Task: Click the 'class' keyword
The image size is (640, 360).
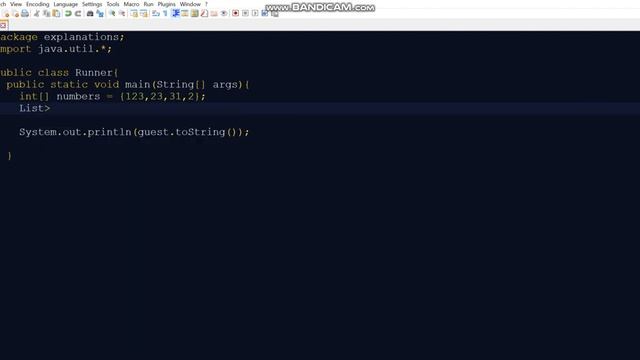Action: (x=53, y=73)
